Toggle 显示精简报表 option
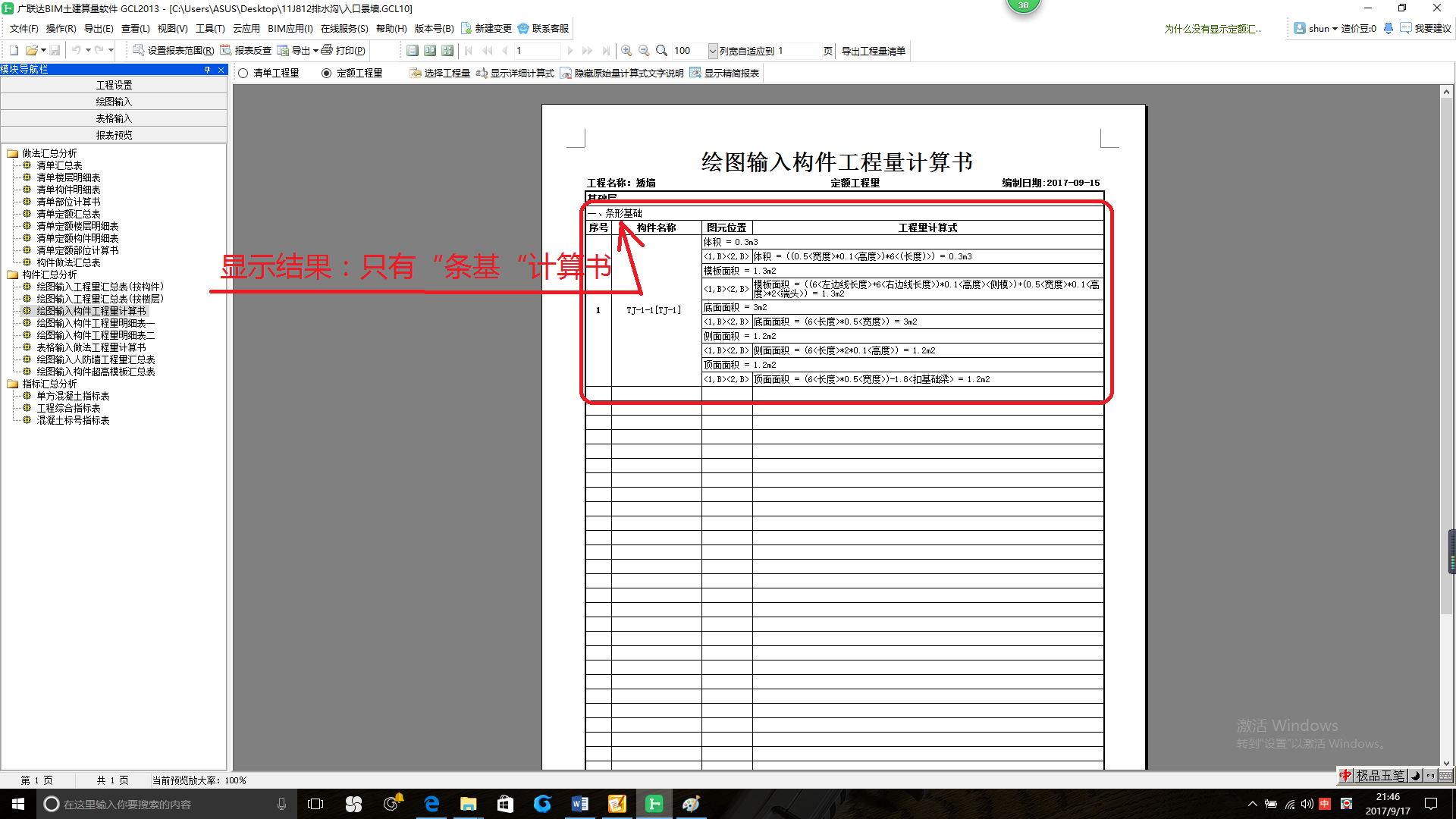 pos(724,73)
